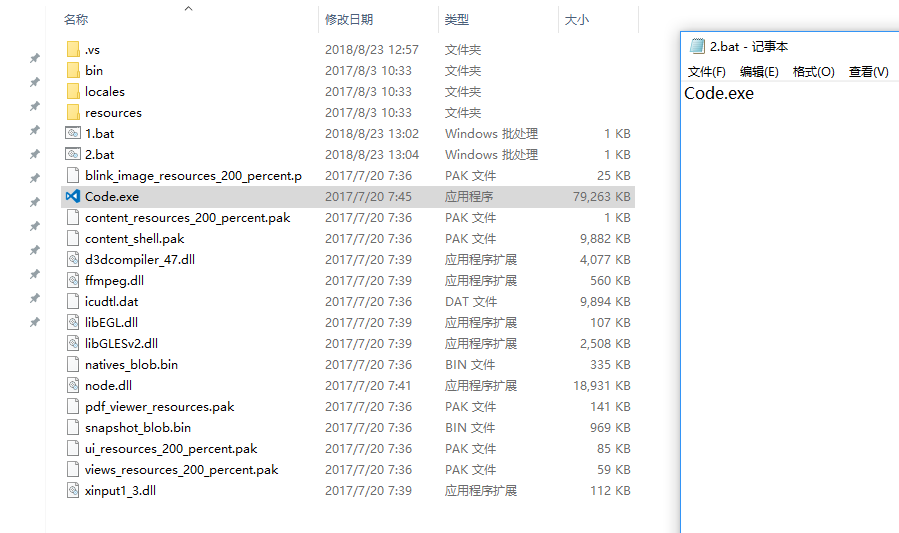
Task: Select the 2.bat batch file icon
Action: [x=72, y=155]
